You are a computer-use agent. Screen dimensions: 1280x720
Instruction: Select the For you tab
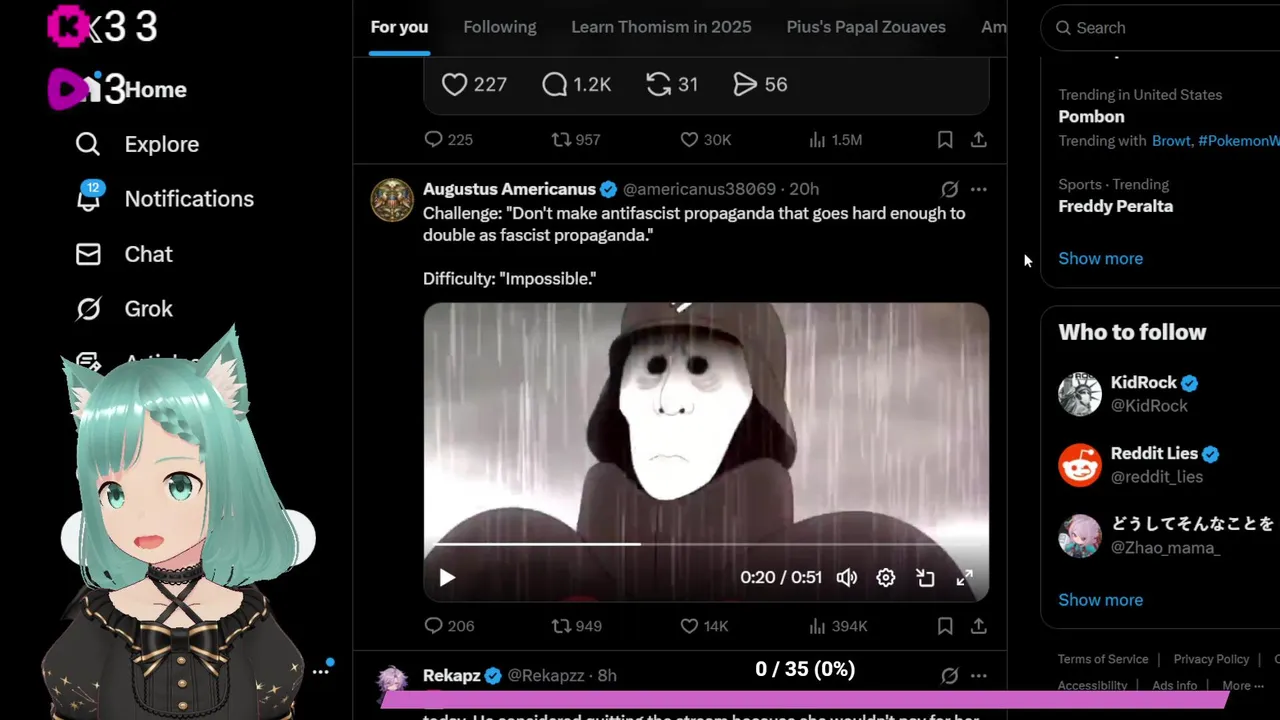399,27
